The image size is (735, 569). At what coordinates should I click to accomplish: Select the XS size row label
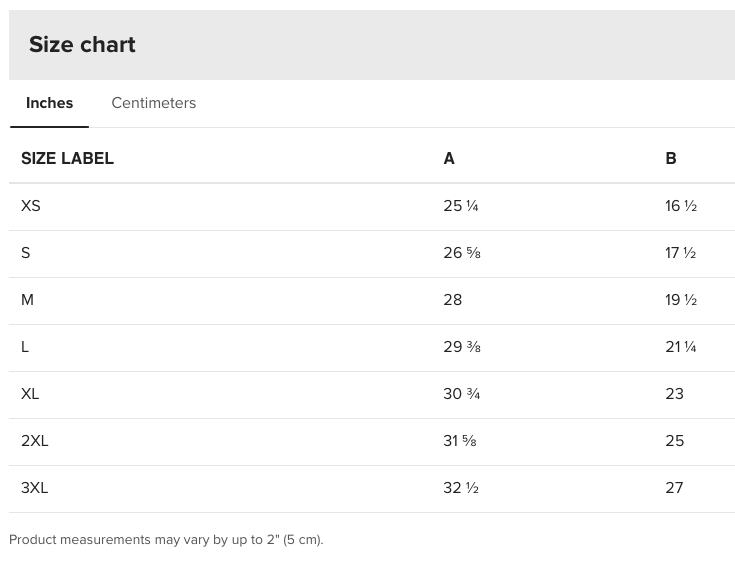pyautogui.click(x=31, y=206)
